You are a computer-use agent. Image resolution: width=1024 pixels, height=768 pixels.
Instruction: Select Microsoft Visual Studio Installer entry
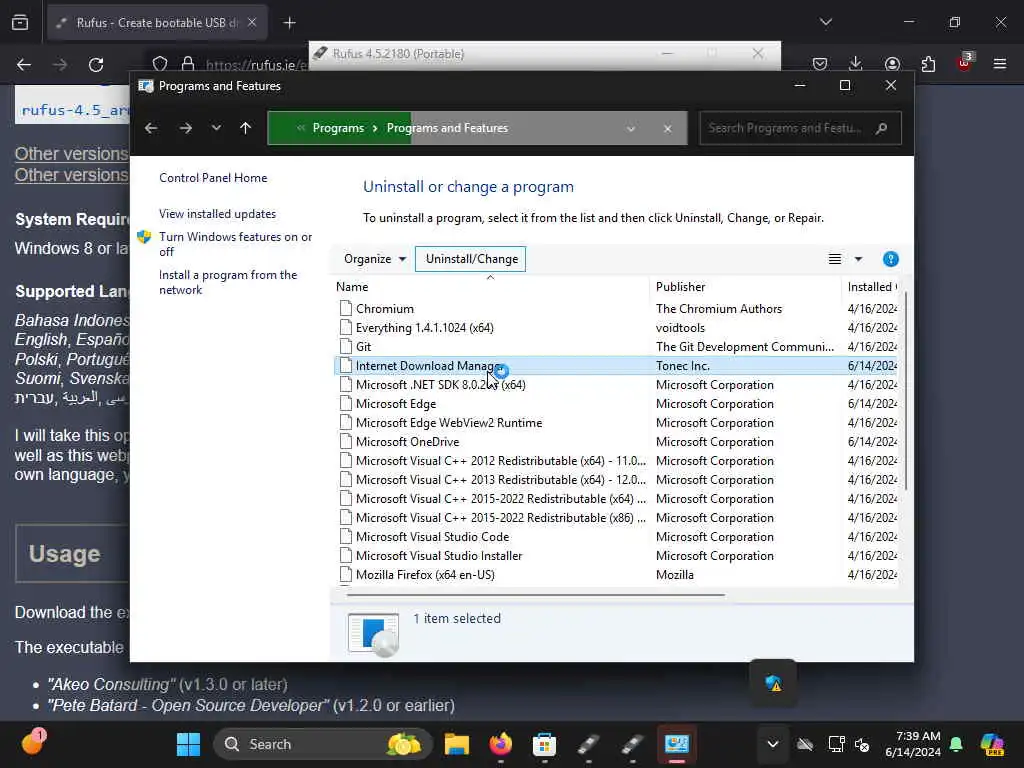(439, 555)
